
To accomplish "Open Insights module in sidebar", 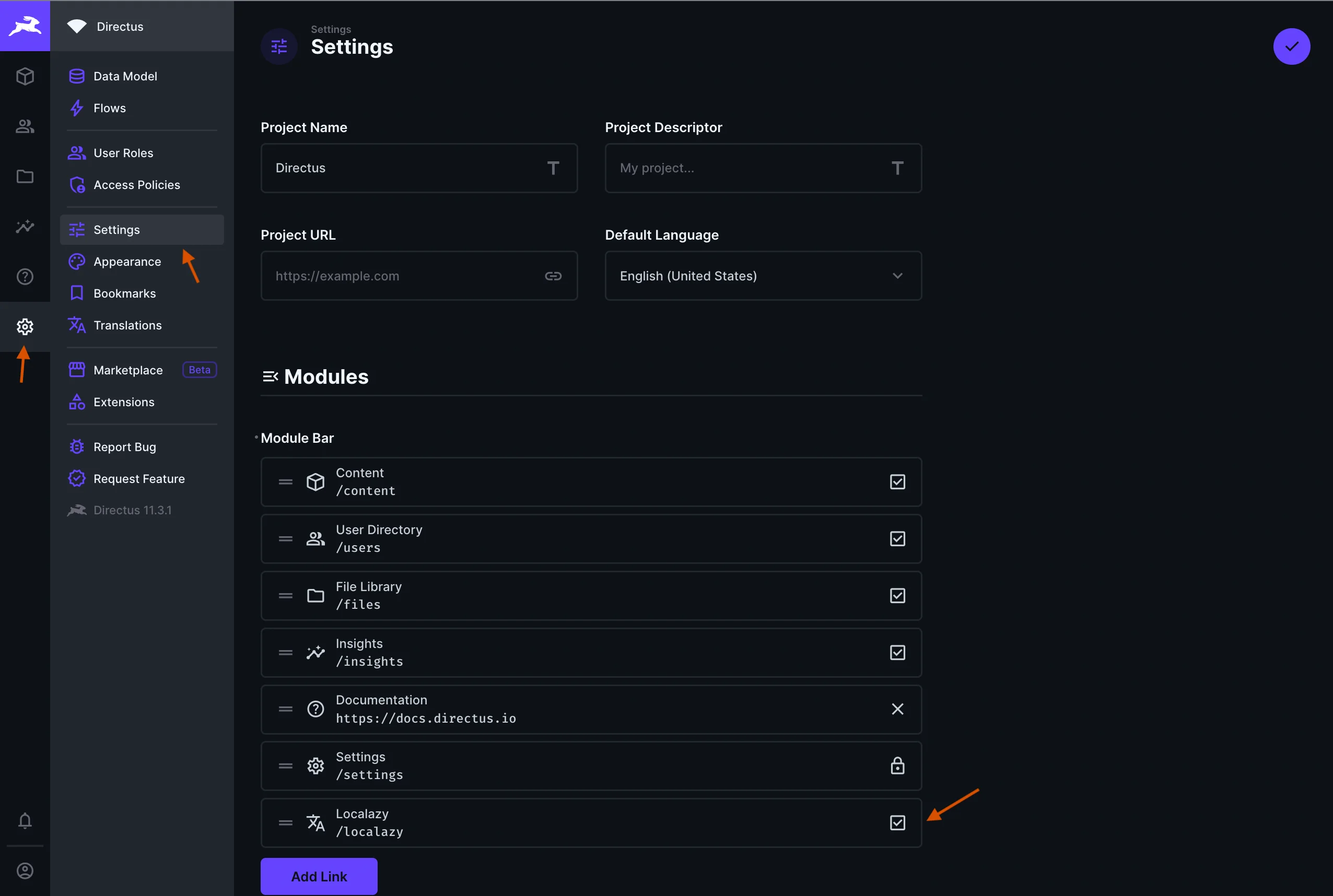I will [x=25, y=227].
